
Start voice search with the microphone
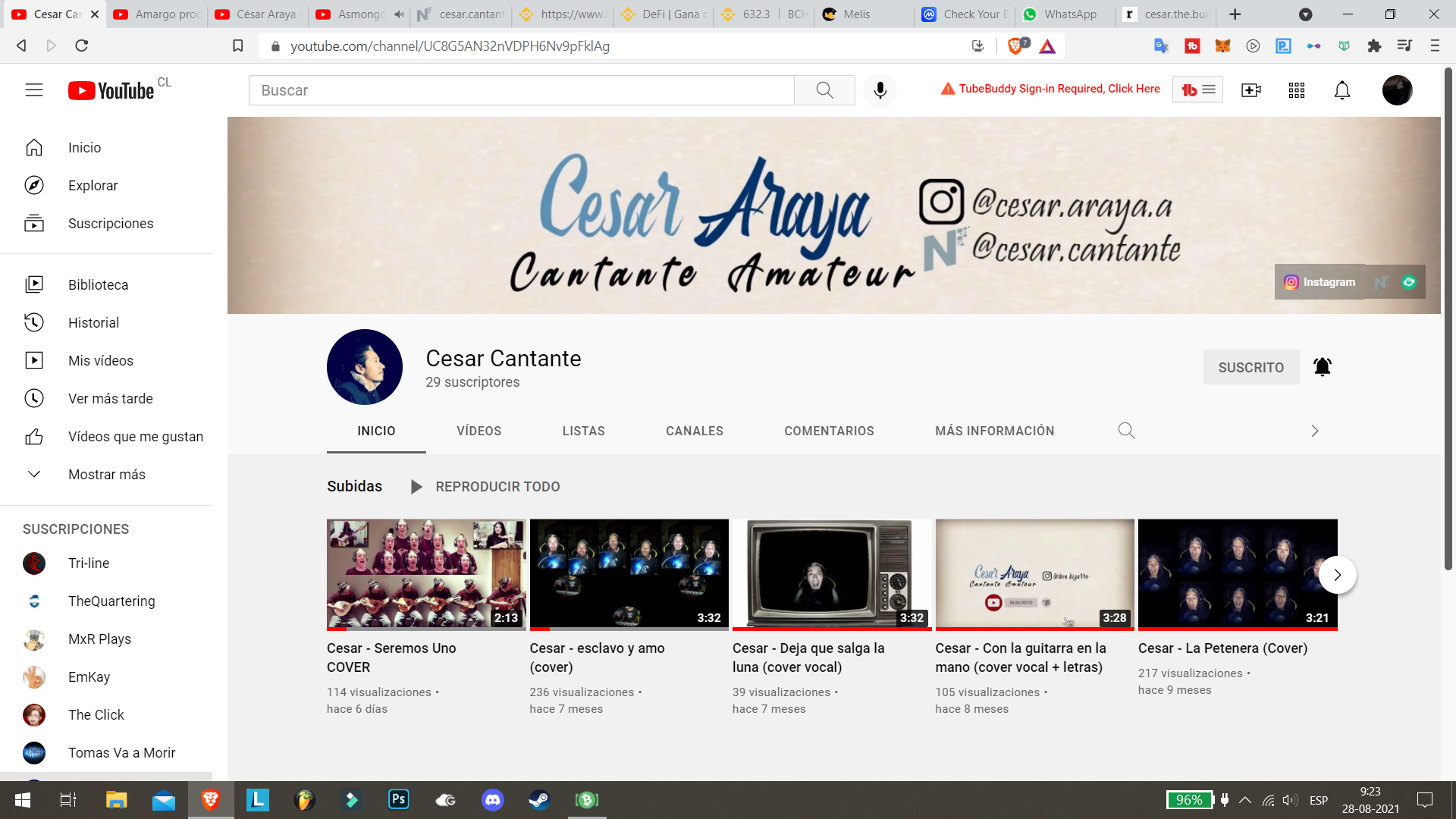coord(880,90)
